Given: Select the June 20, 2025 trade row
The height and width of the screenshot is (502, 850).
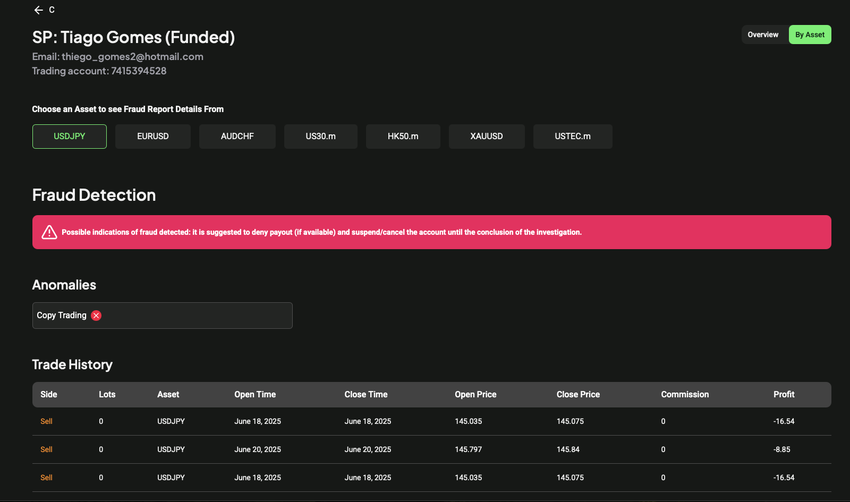Looking at the screenshot, I should [x=430, y=450].
